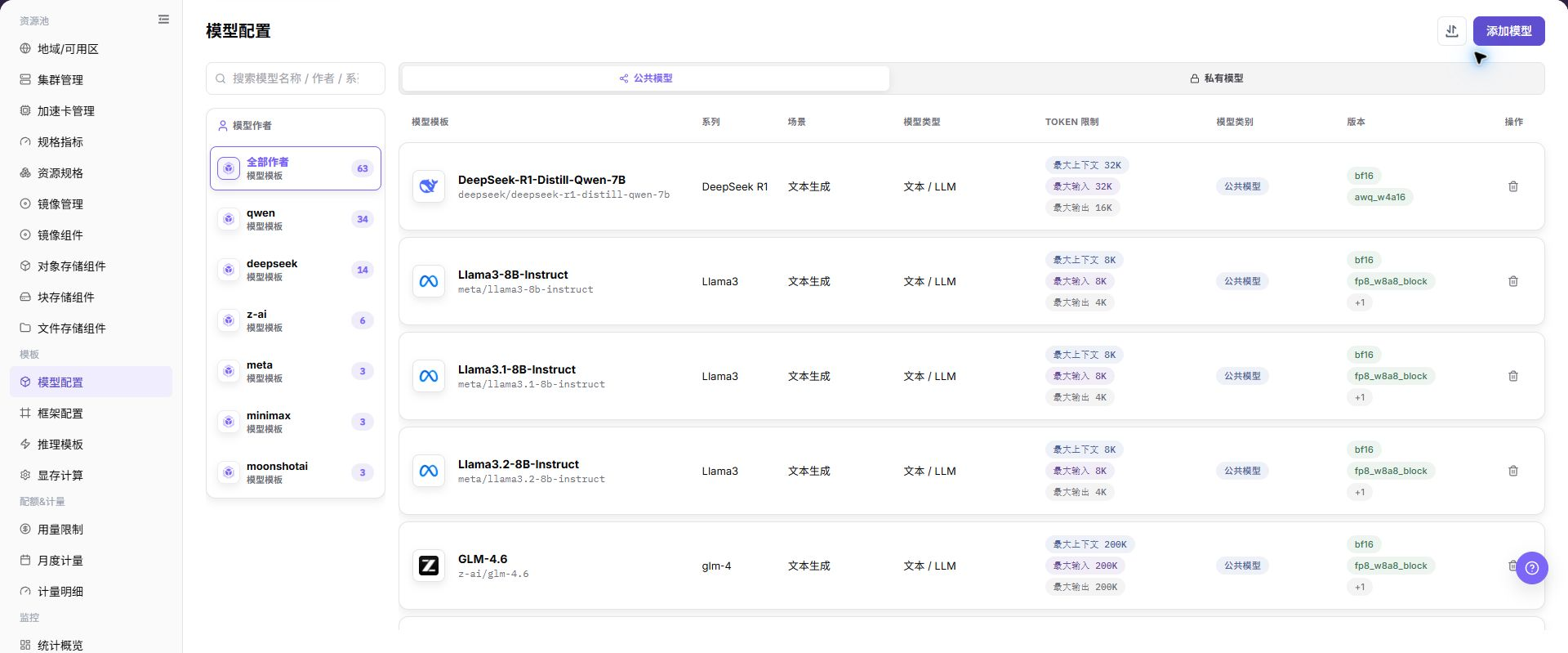Open 用量限制 sidebar entry
The image size is (1568, 653).
(x=91, y=530)
